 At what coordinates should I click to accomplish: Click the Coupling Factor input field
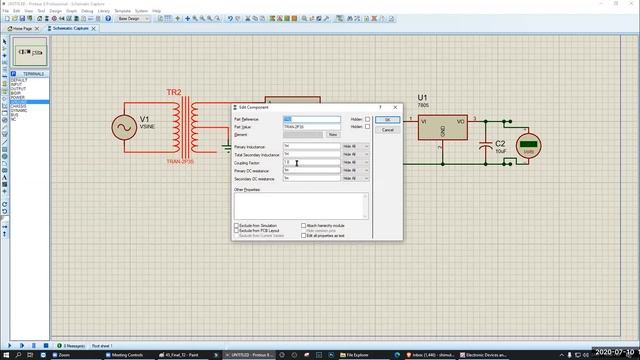(x=312, y=162)
